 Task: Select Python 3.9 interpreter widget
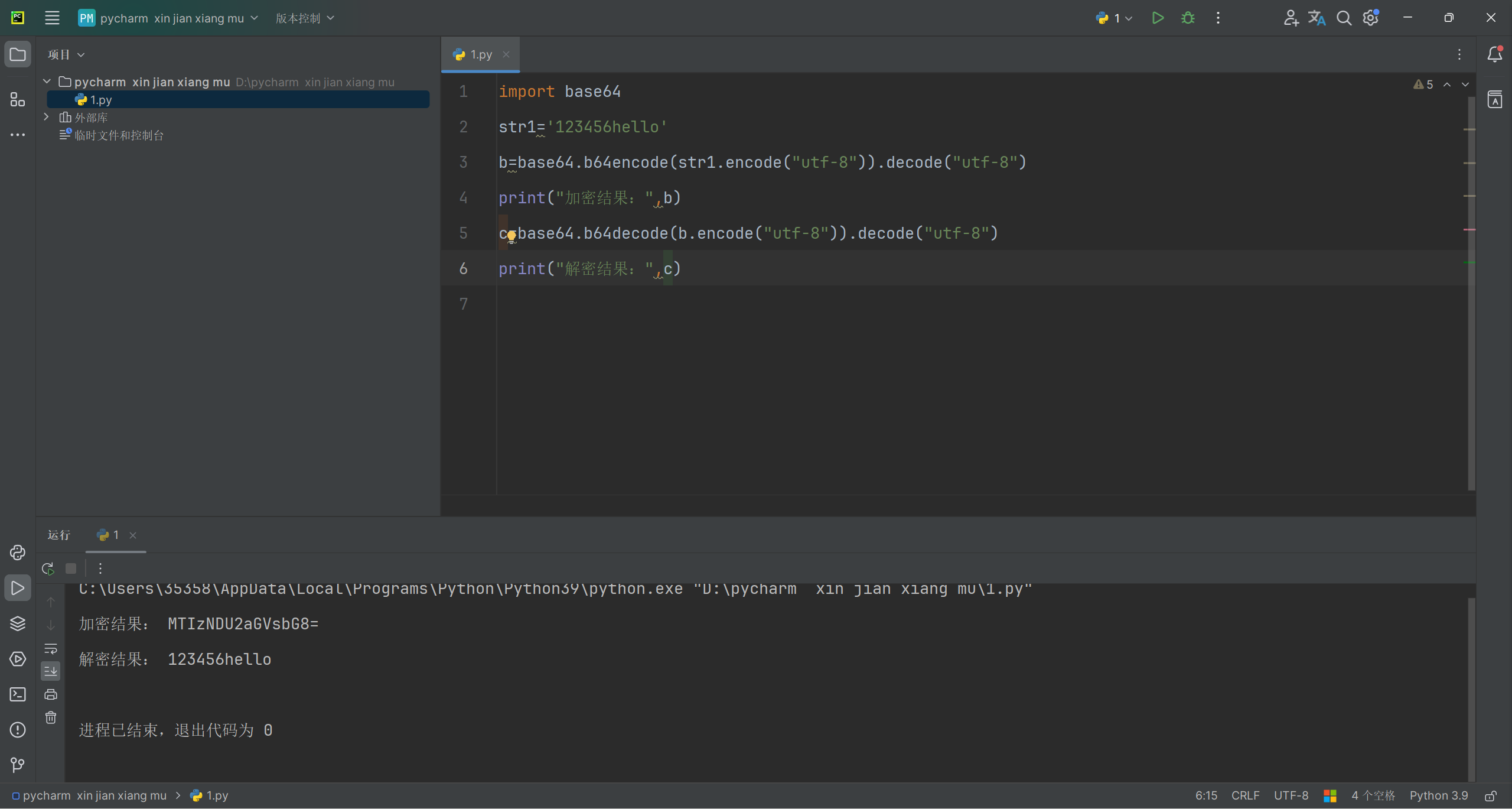pyautogui.click(x=1439, y=795)
